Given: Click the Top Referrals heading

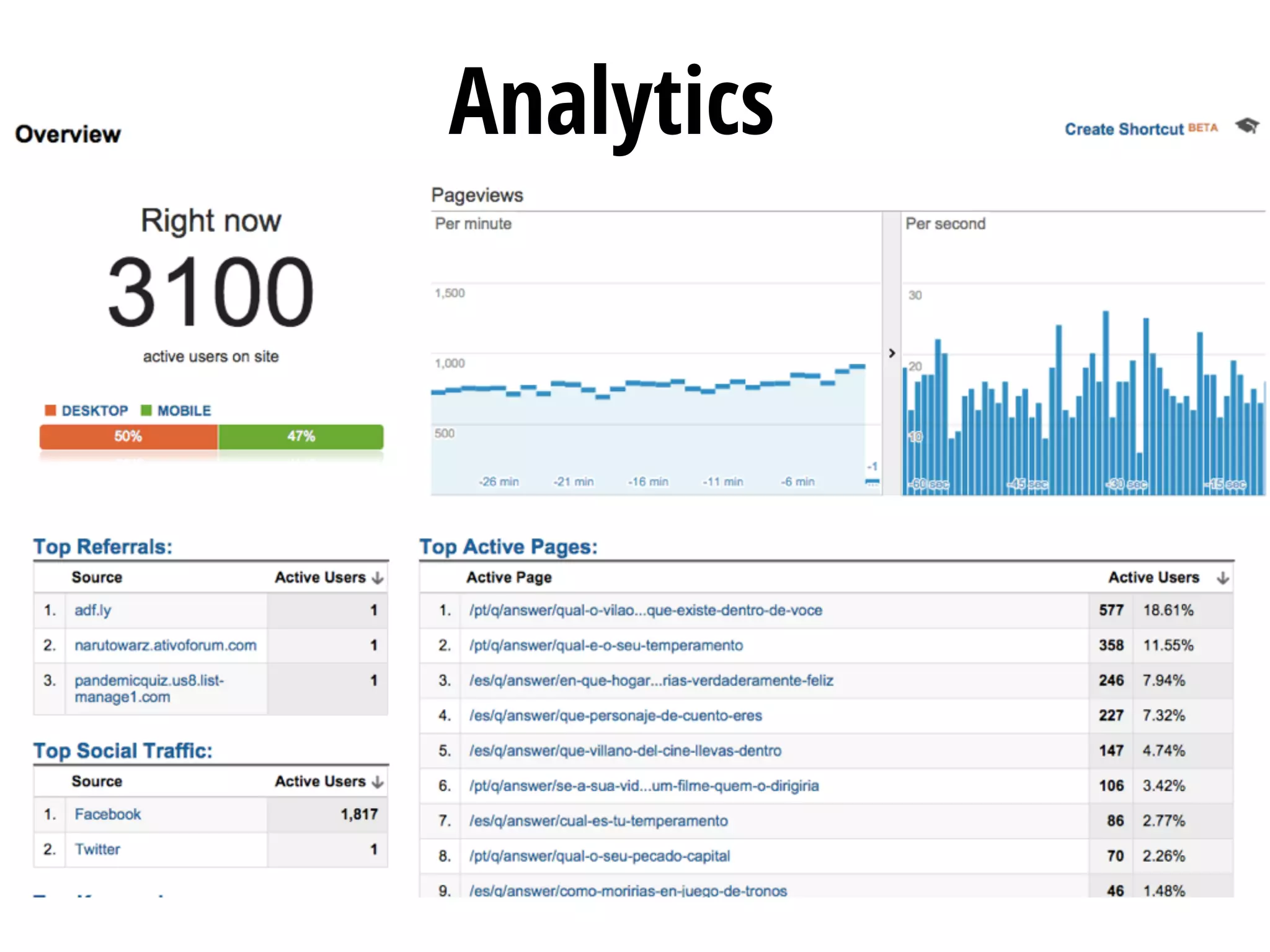Looking at the screenshot, I should click(103, 547).
